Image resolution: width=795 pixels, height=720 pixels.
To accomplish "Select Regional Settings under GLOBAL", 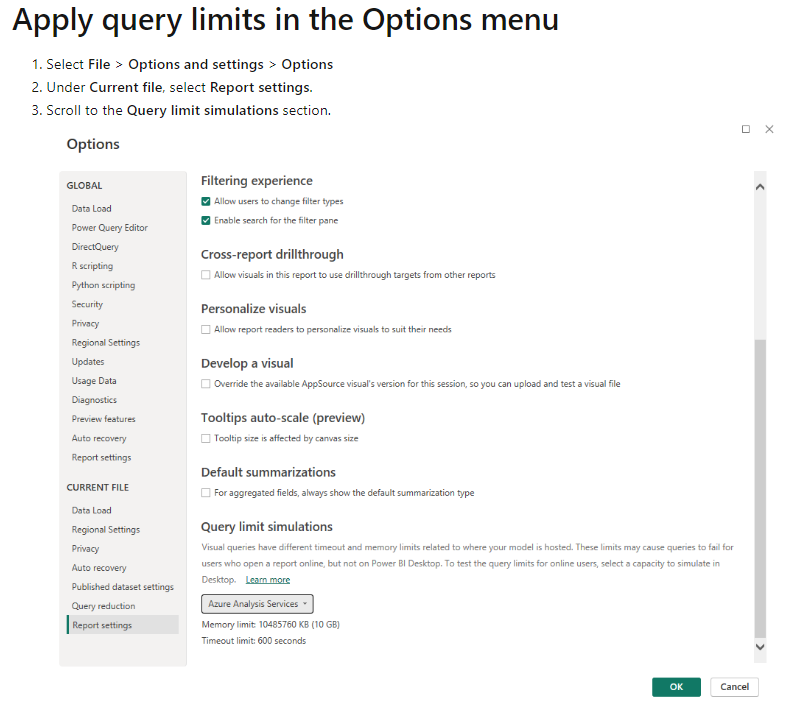I will click(x=105, y=343).
